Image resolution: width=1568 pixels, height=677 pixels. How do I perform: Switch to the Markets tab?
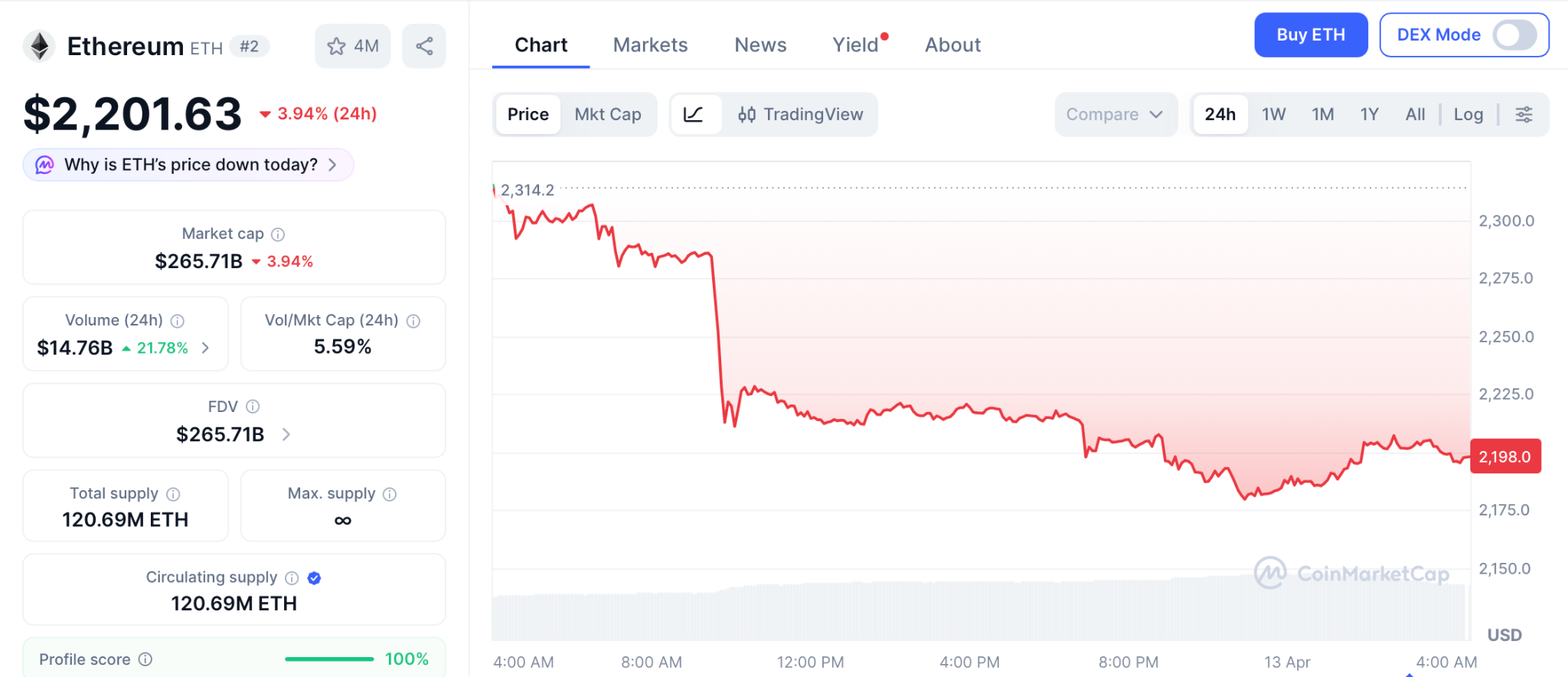click(650, 45)
